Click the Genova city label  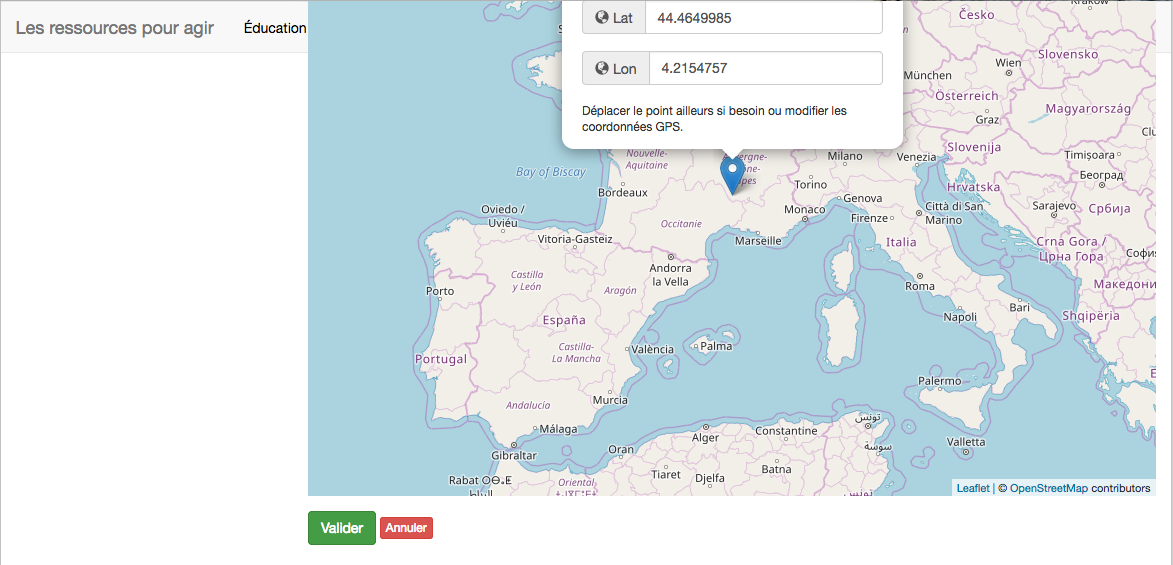(x=863, y=198)
